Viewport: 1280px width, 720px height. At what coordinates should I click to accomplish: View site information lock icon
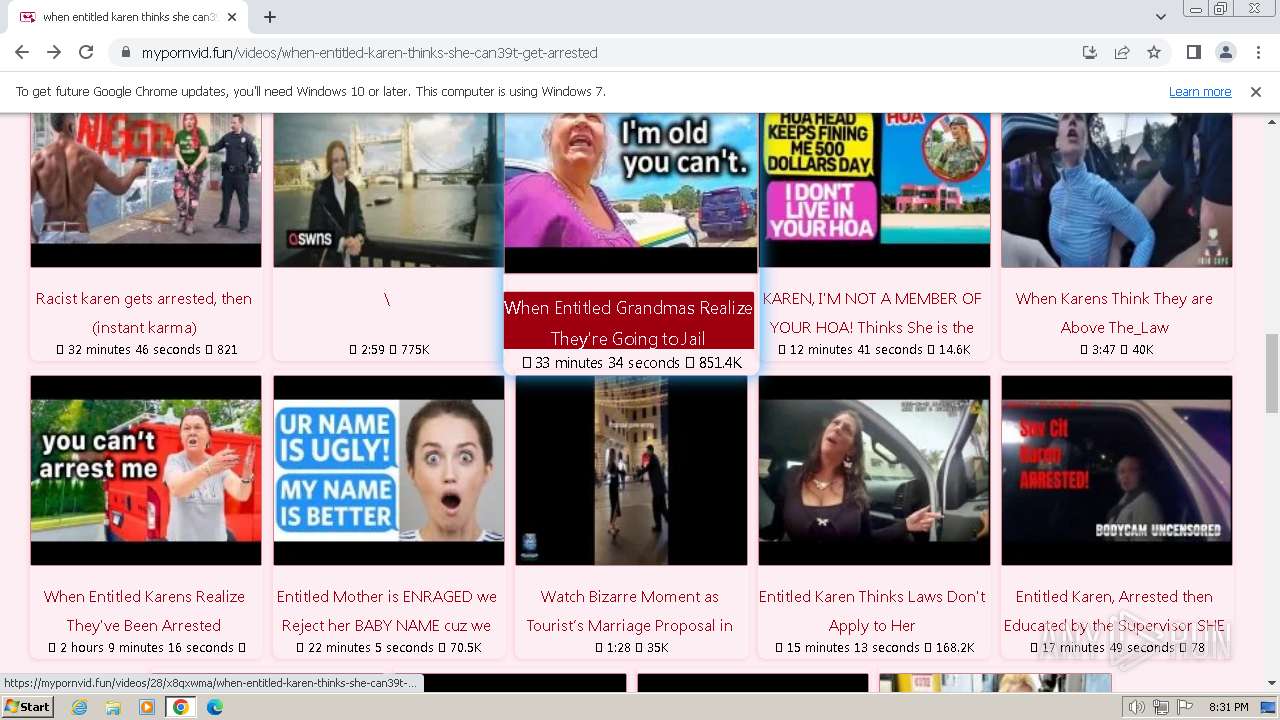(x=126, y=53)
